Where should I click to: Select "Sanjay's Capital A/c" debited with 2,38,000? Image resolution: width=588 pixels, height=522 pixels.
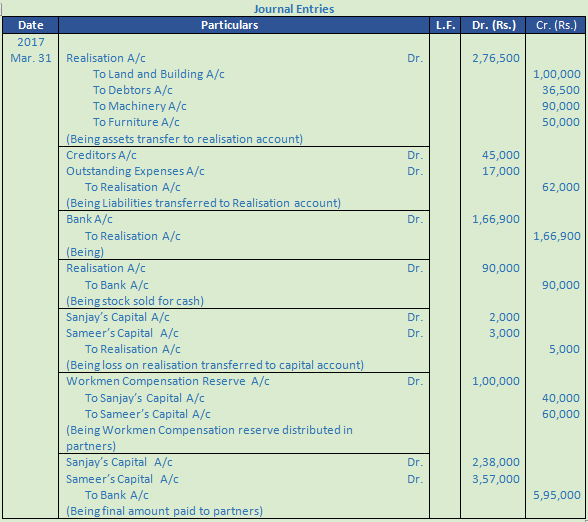pos(119,462)
